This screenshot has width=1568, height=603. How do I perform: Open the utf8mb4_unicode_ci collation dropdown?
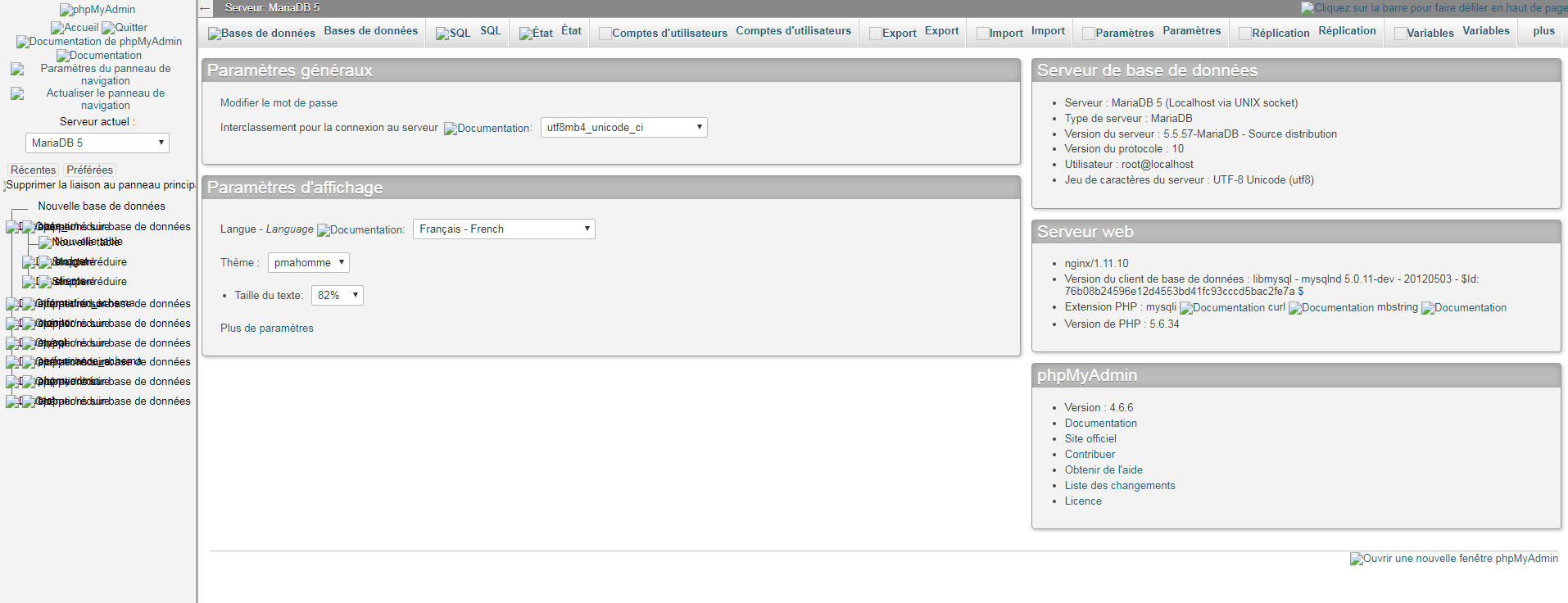tap(624, 128)
